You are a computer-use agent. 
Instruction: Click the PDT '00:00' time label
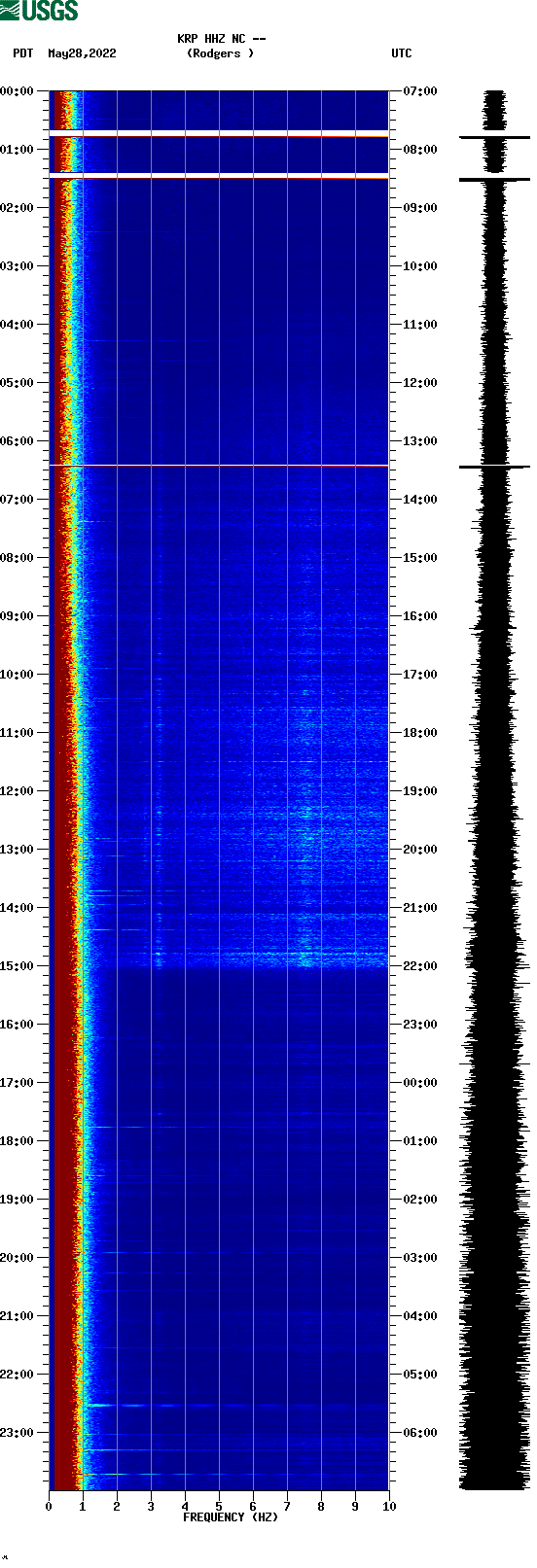click(18, 91)
